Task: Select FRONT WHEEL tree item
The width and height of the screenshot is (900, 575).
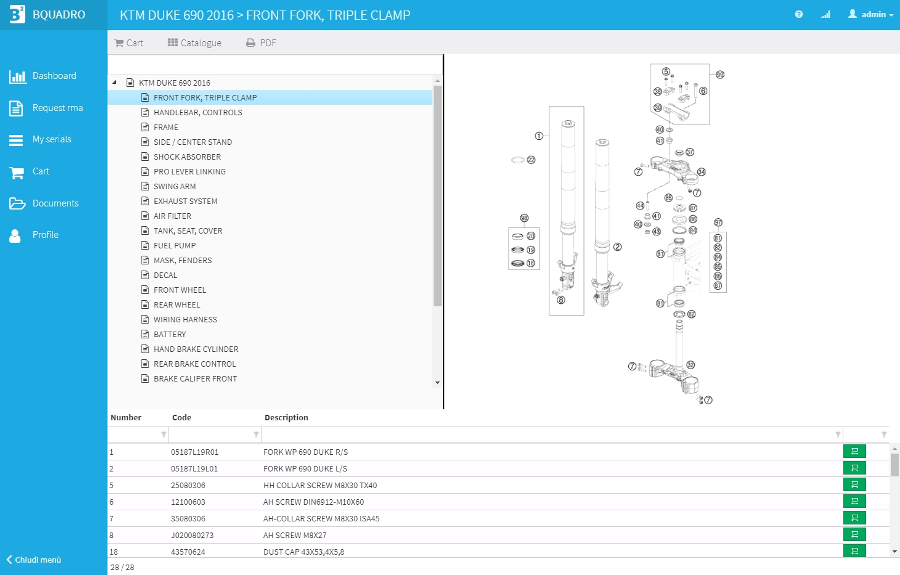Action: click(180, 290)
